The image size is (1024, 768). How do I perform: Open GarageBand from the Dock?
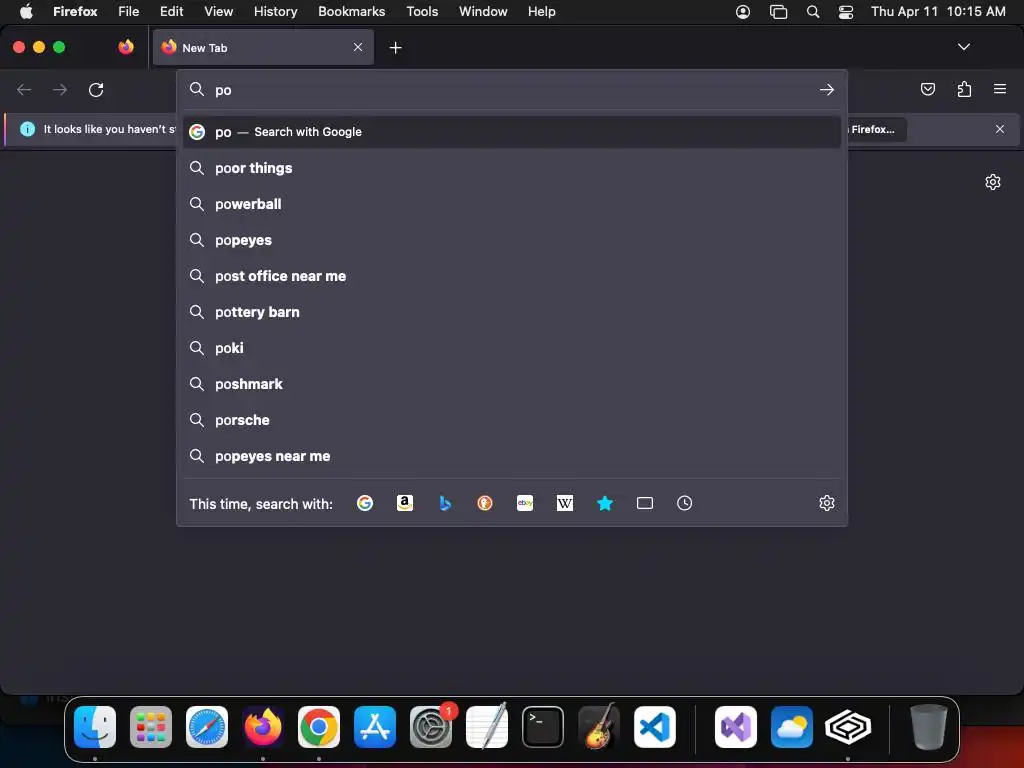[x=599, y=726]
